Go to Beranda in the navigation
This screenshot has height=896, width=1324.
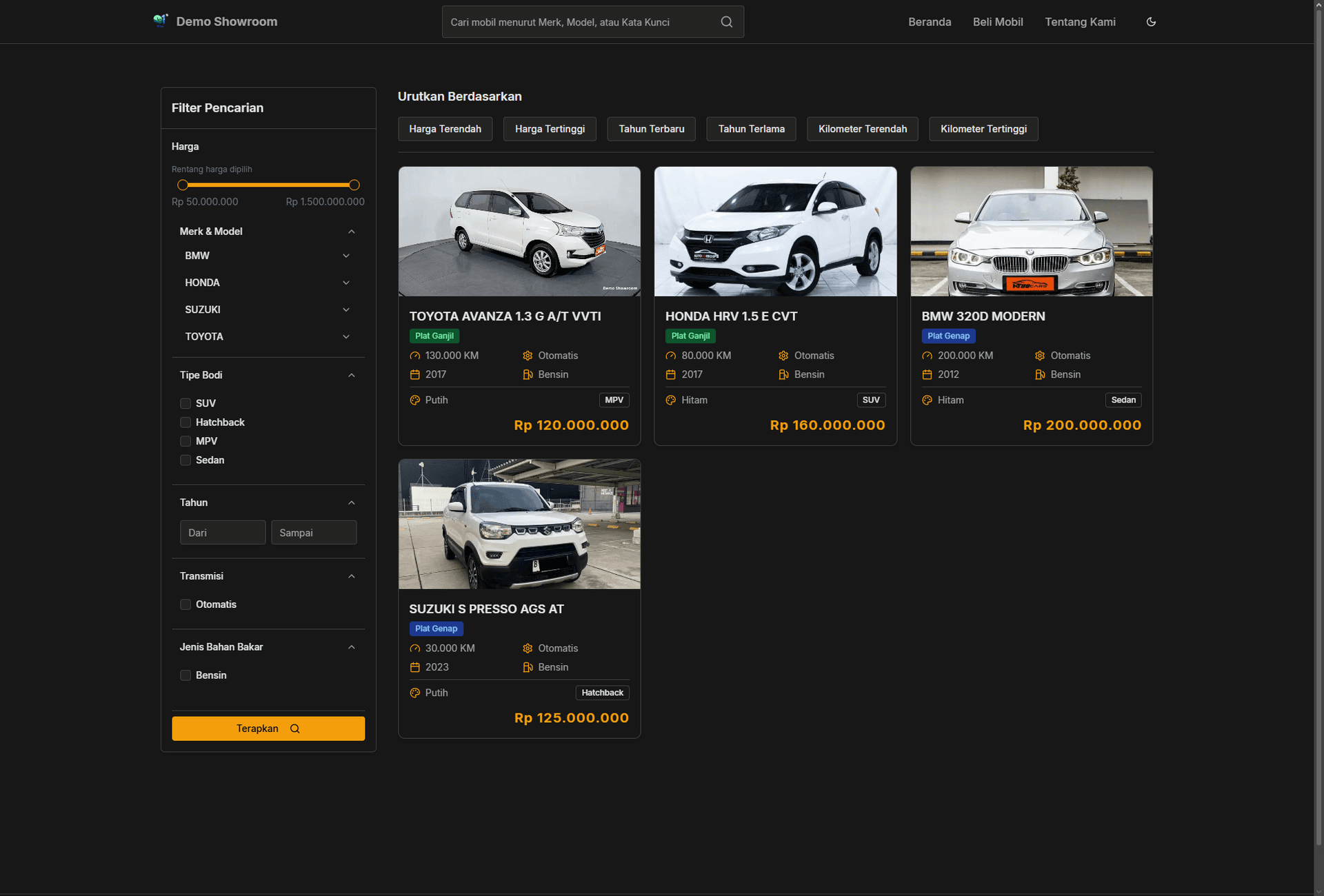930,22
